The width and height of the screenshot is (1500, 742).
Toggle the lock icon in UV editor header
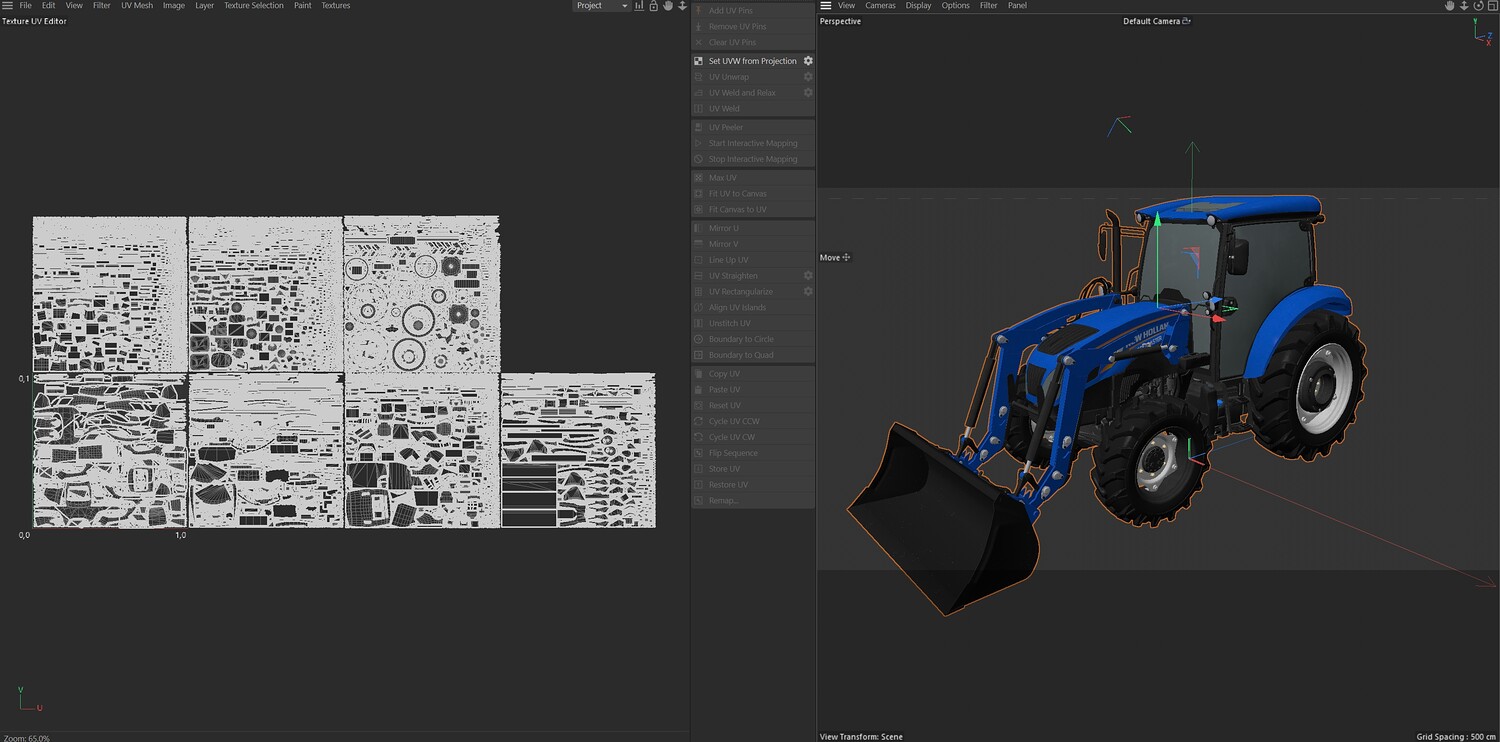click(654, 6)
